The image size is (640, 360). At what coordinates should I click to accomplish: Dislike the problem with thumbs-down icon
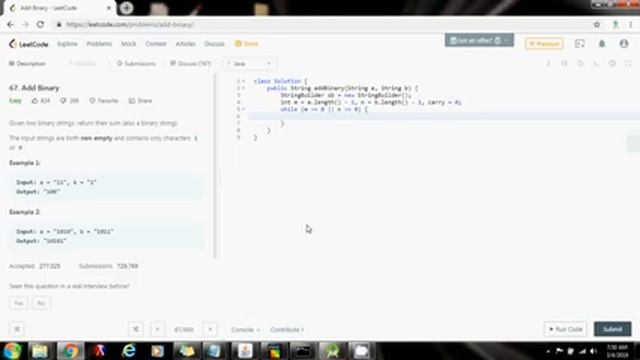63,100
